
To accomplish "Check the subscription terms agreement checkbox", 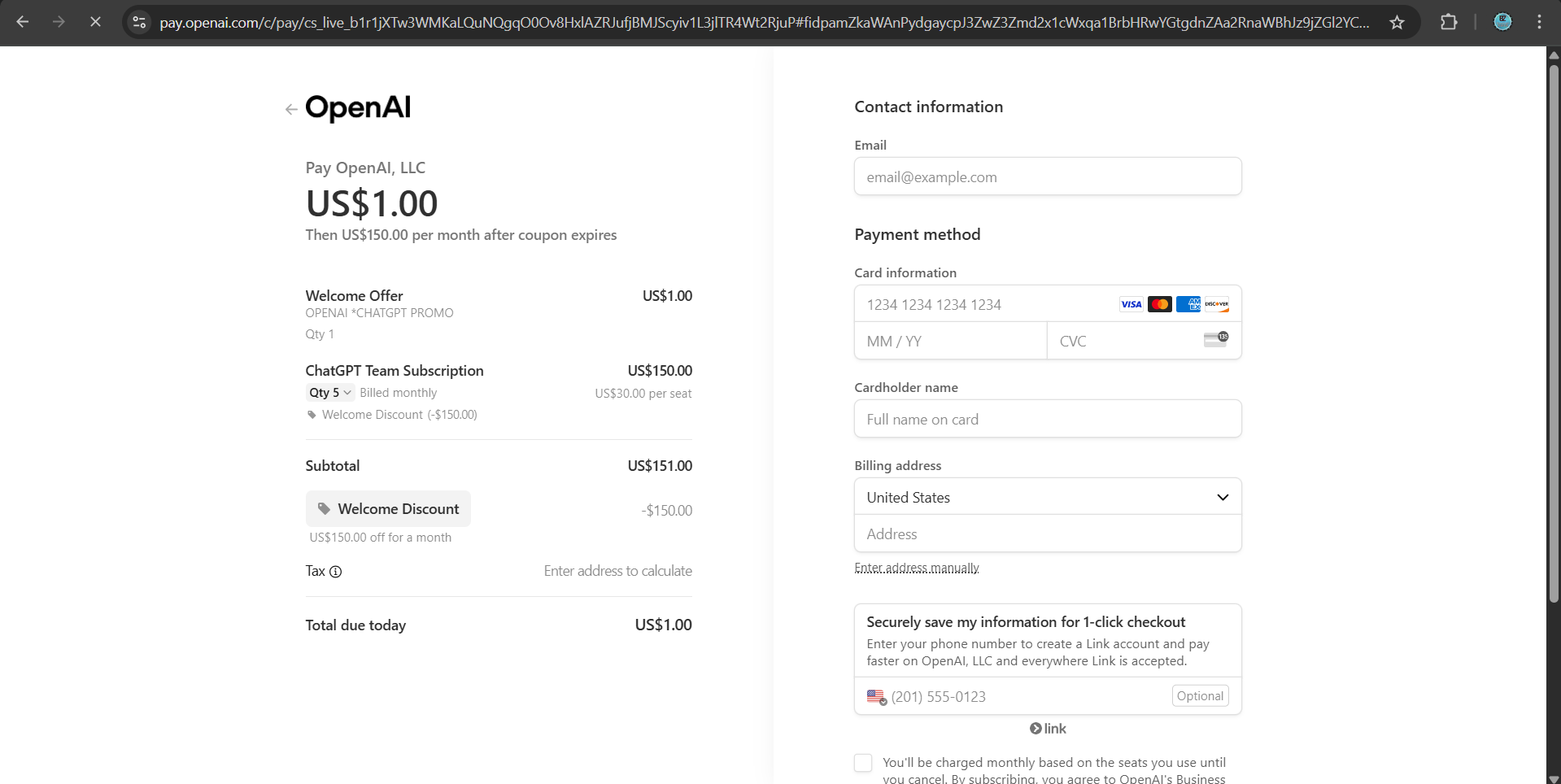I will tap(863, 763).
